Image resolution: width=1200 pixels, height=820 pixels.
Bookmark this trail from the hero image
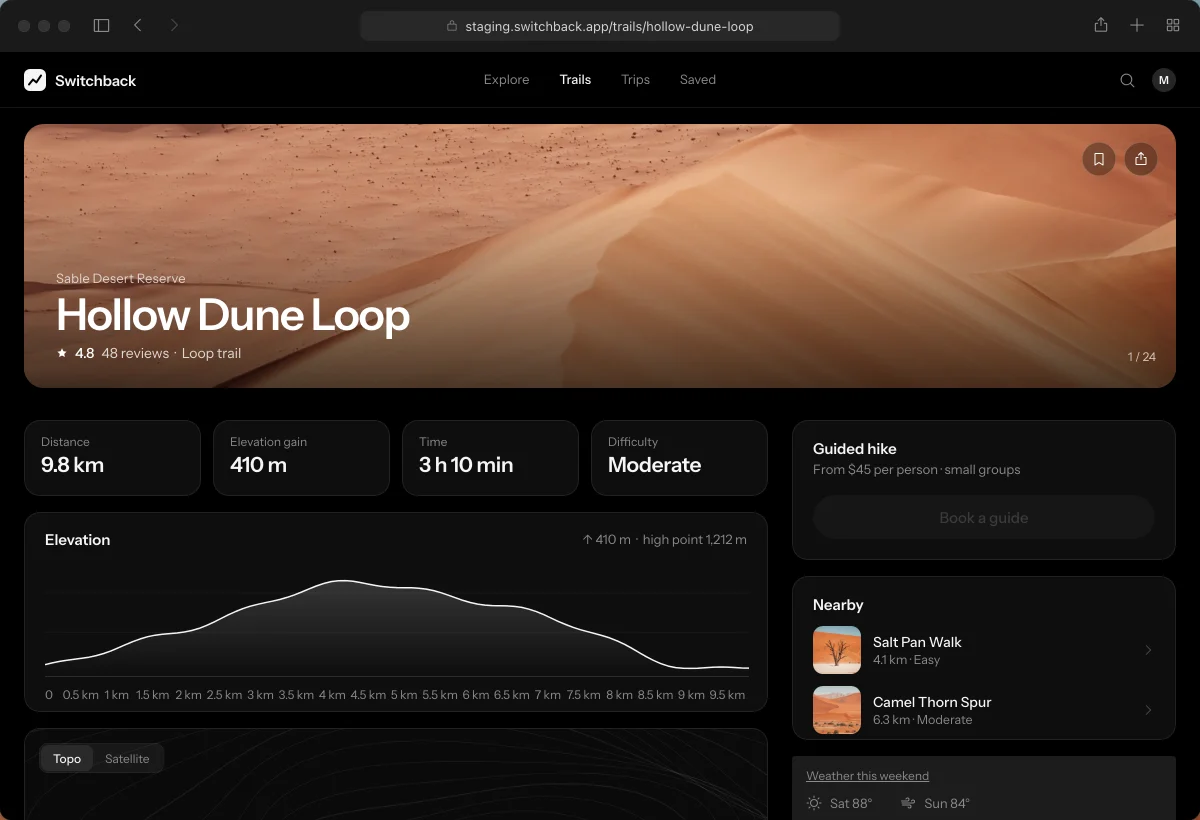[x=1098, y=159]
